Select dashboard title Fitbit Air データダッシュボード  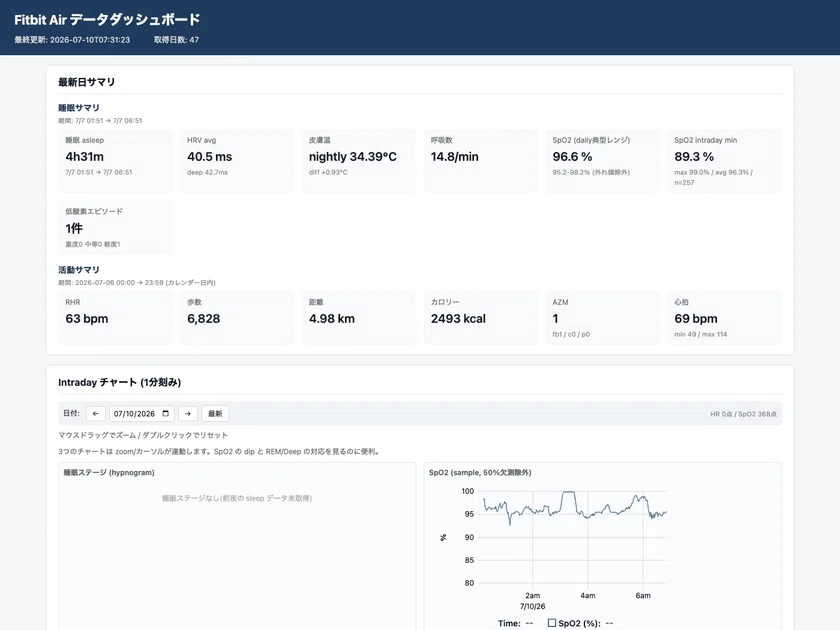107,20
